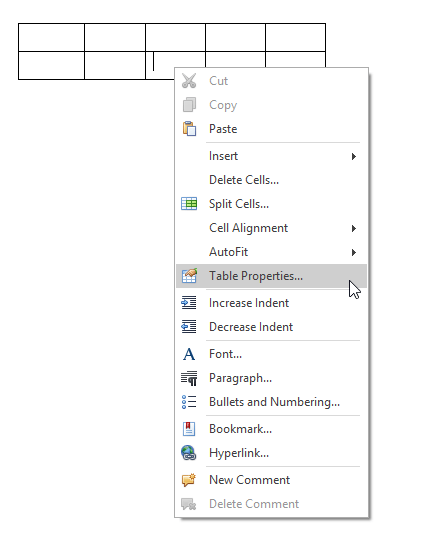Click the red Bookmark icon

pyautogui.click(x=189, y=429)
